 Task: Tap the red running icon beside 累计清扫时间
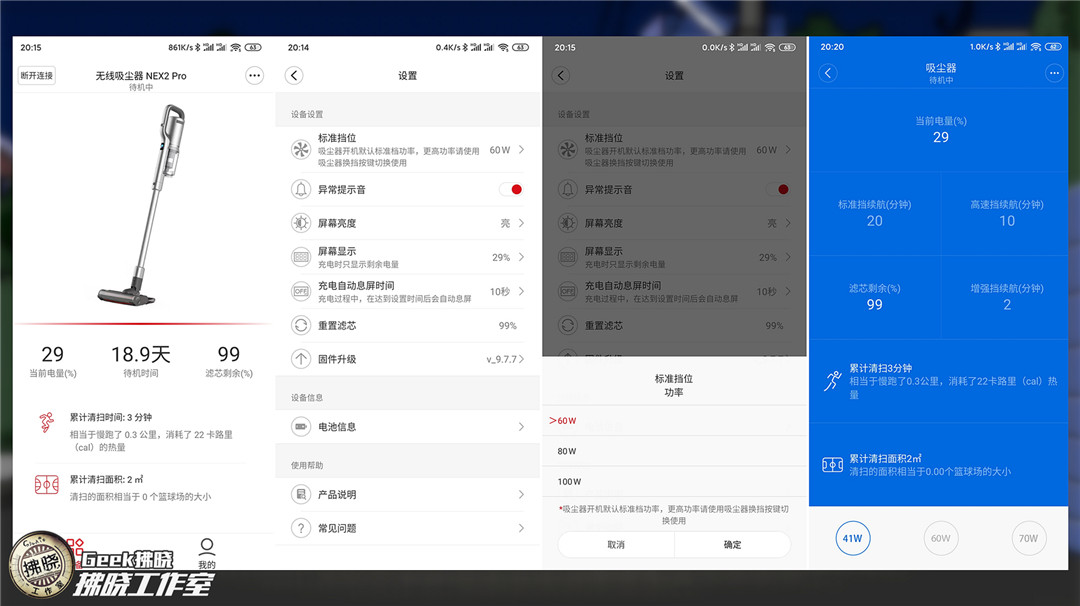tap(46, 422)
